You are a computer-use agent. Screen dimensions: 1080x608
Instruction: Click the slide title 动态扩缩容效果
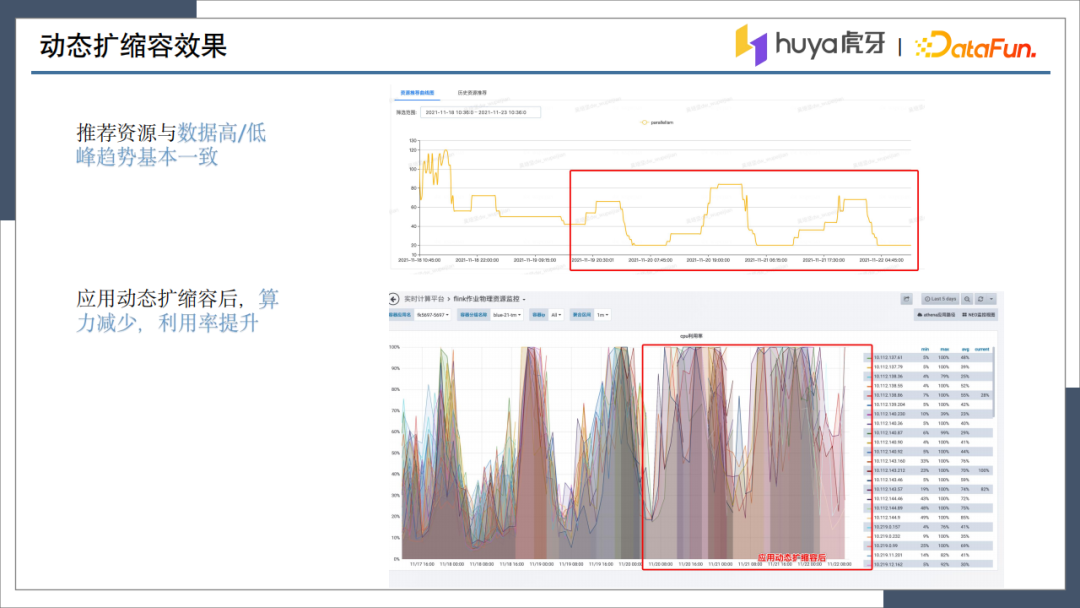coord(133,45)
